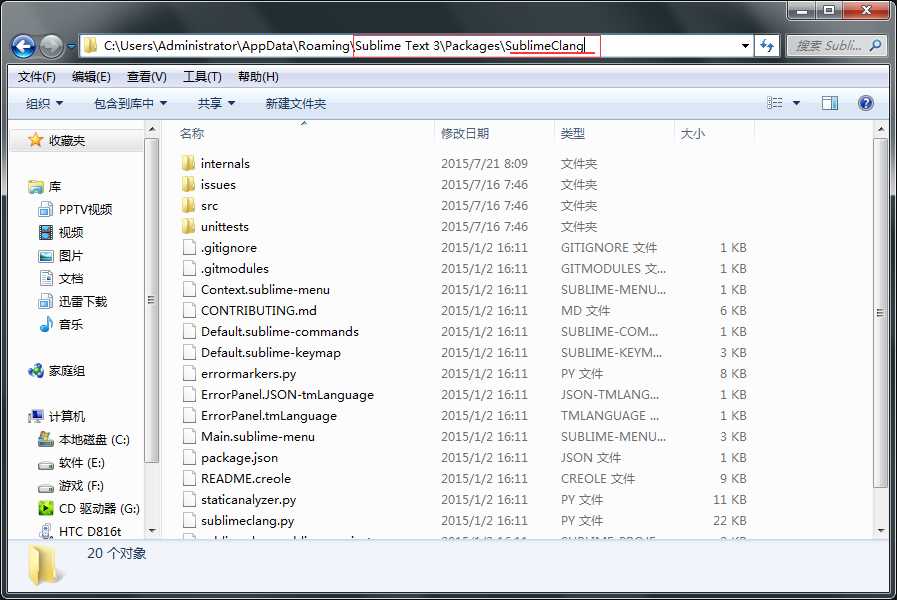Viewport: 897px width, 600px height.
Task: Open the 编辑(E) menu
Action: tap(91, 77)
